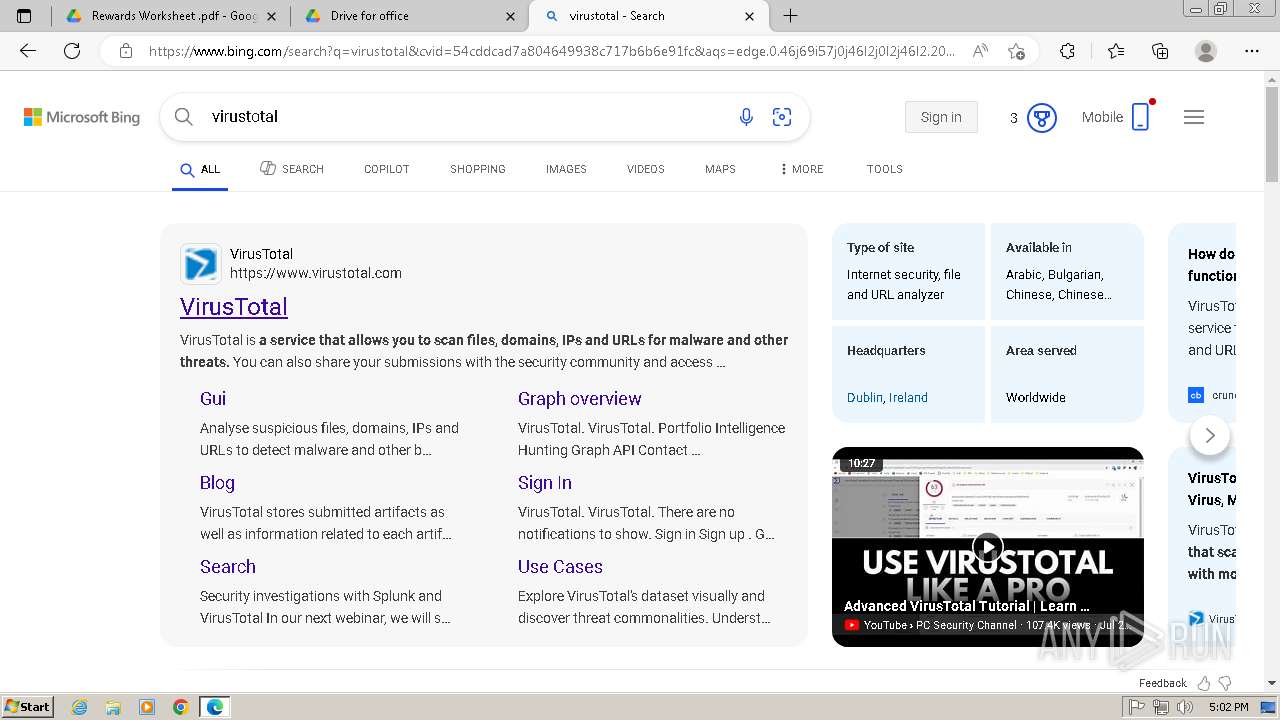Open the volume control in system tray
1280x720 pixels.
pos(1185,707)
